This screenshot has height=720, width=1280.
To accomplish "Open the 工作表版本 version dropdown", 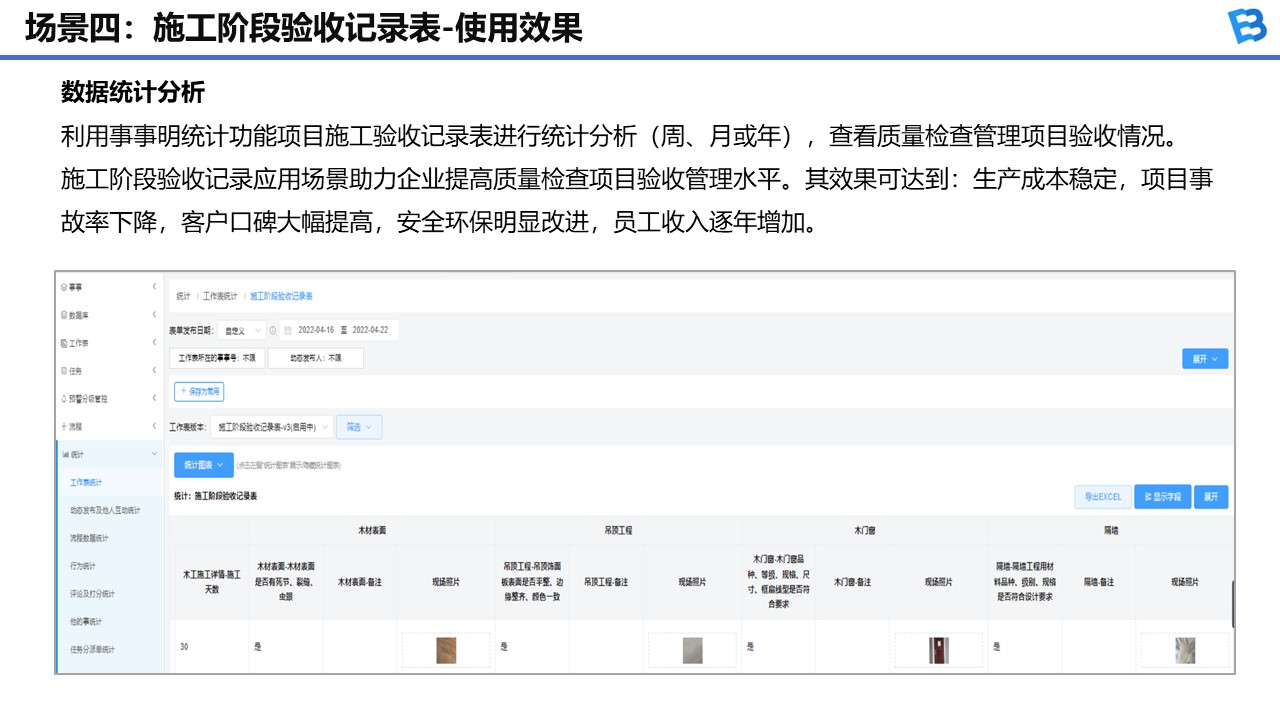I will (x=271, y=427).
